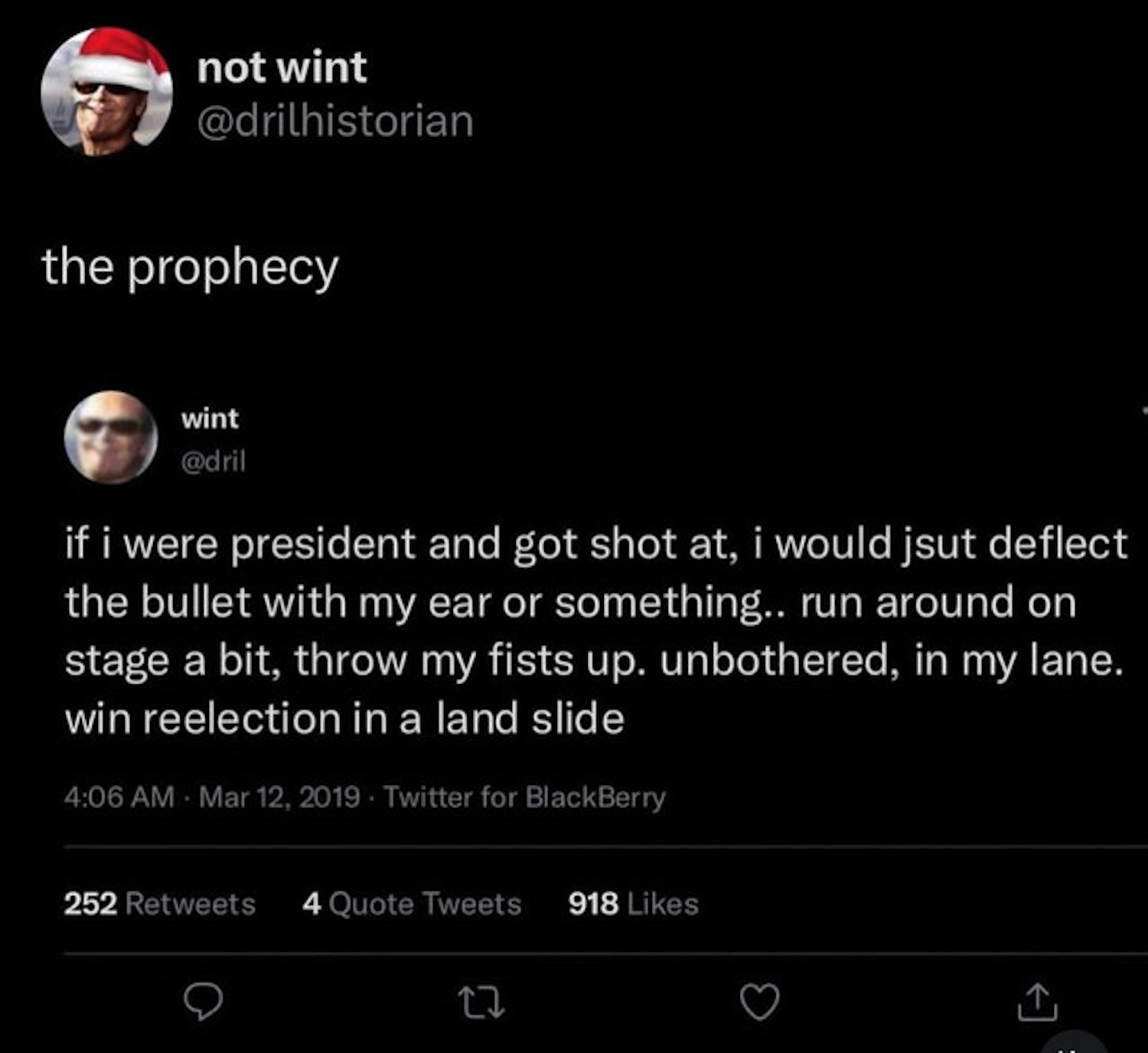Image resolution: width=1148 pixels, height=1053 pixels.
Task: Retweet with the arrows icon
Action: [481, 1002]
